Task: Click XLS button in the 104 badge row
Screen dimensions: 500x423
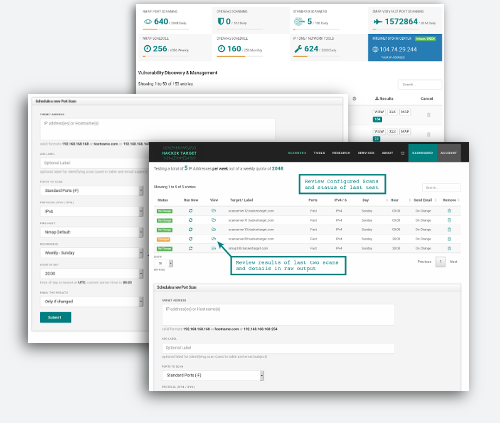Action: [392, 112]
